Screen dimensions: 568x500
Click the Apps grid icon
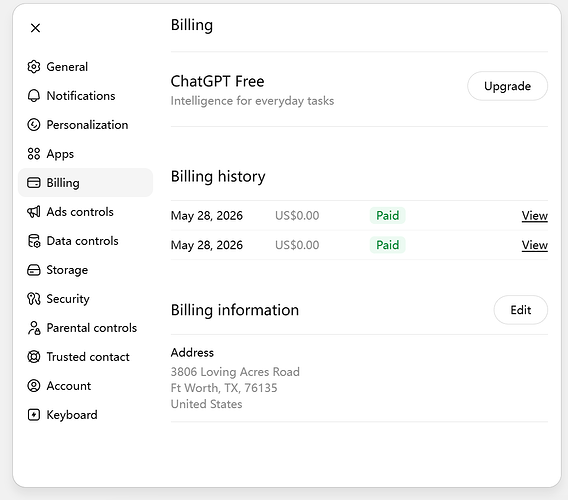34,154
